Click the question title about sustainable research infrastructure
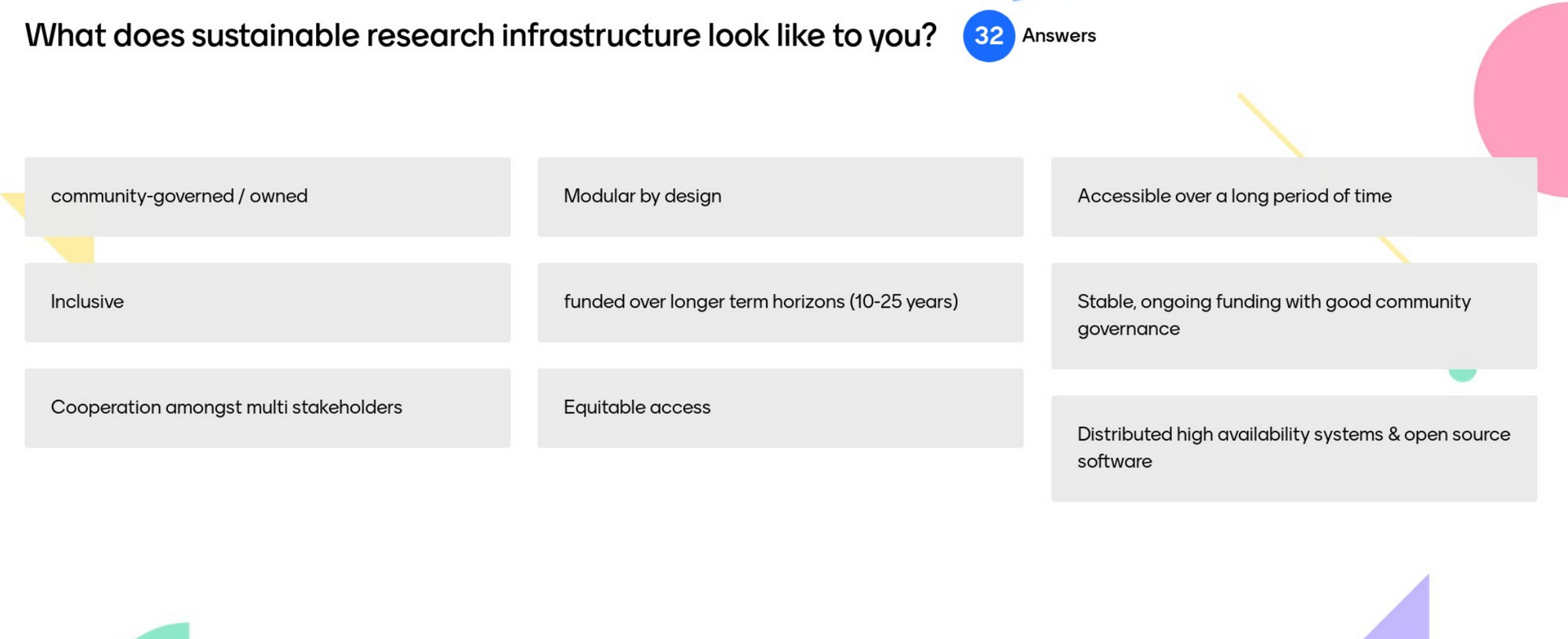The width and height of the screenshot is (1568, 639). click(x=481, y=36)
